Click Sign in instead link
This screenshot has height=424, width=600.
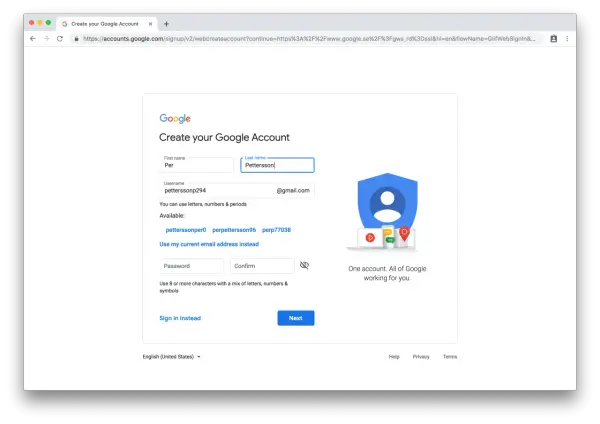click(x=180, y=318)
